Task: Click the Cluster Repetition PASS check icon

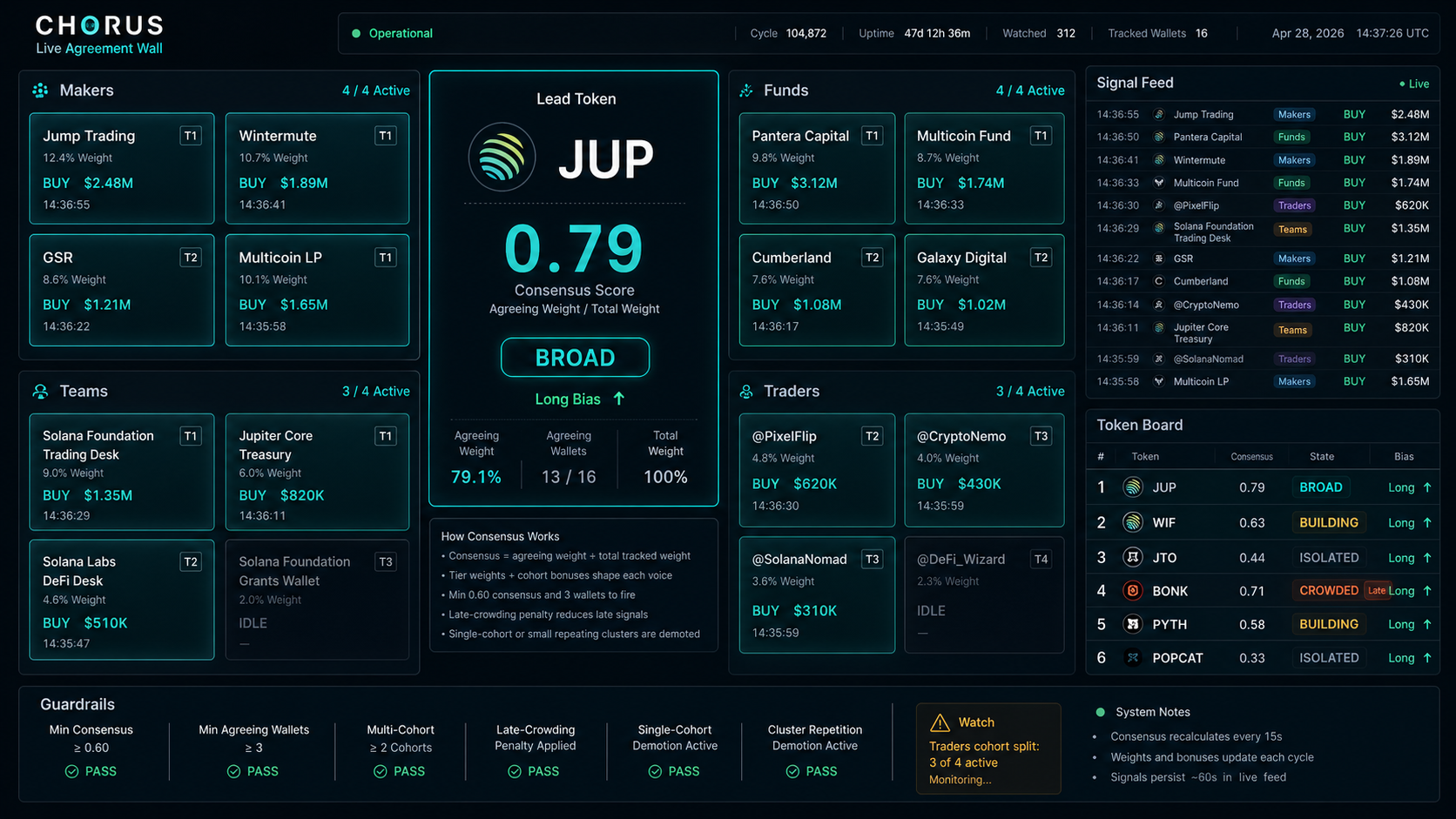Action: (792, 771)
